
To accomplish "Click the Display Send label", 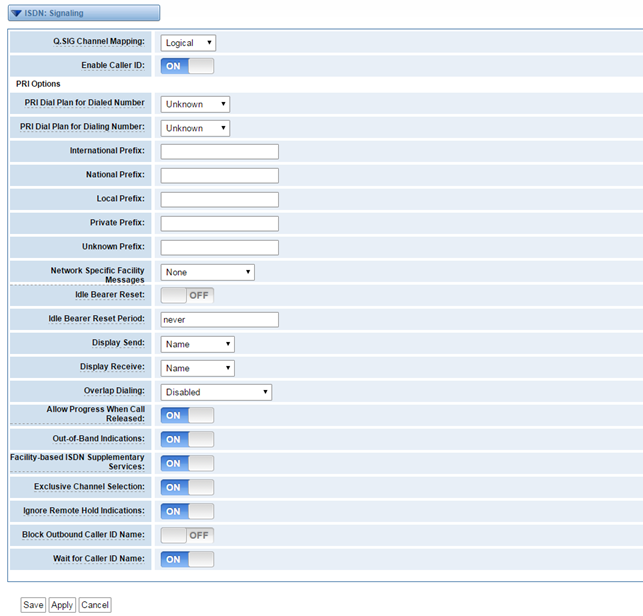I will click(118, 342).
